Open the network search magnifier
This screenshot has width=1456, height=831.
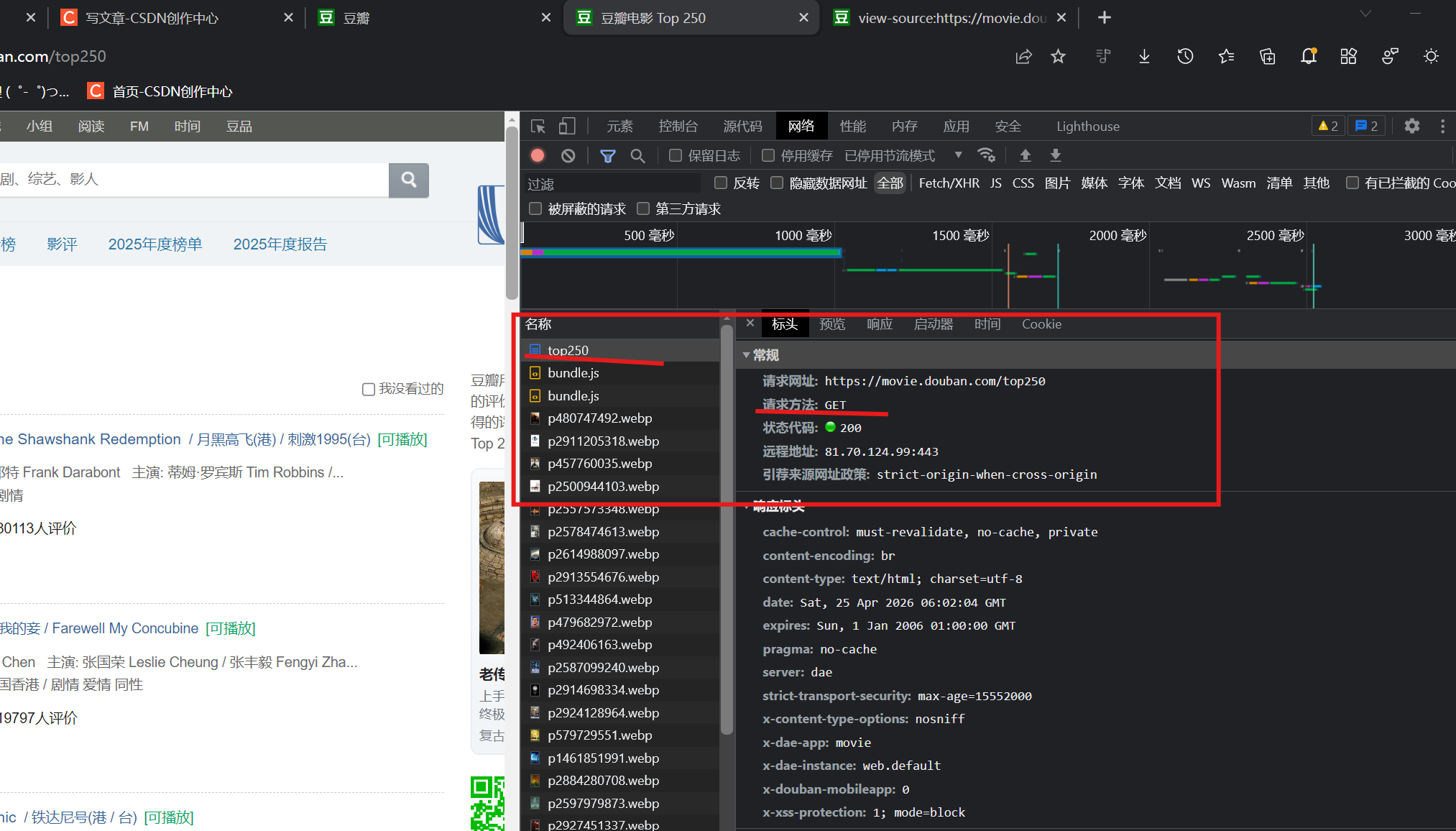637,155
